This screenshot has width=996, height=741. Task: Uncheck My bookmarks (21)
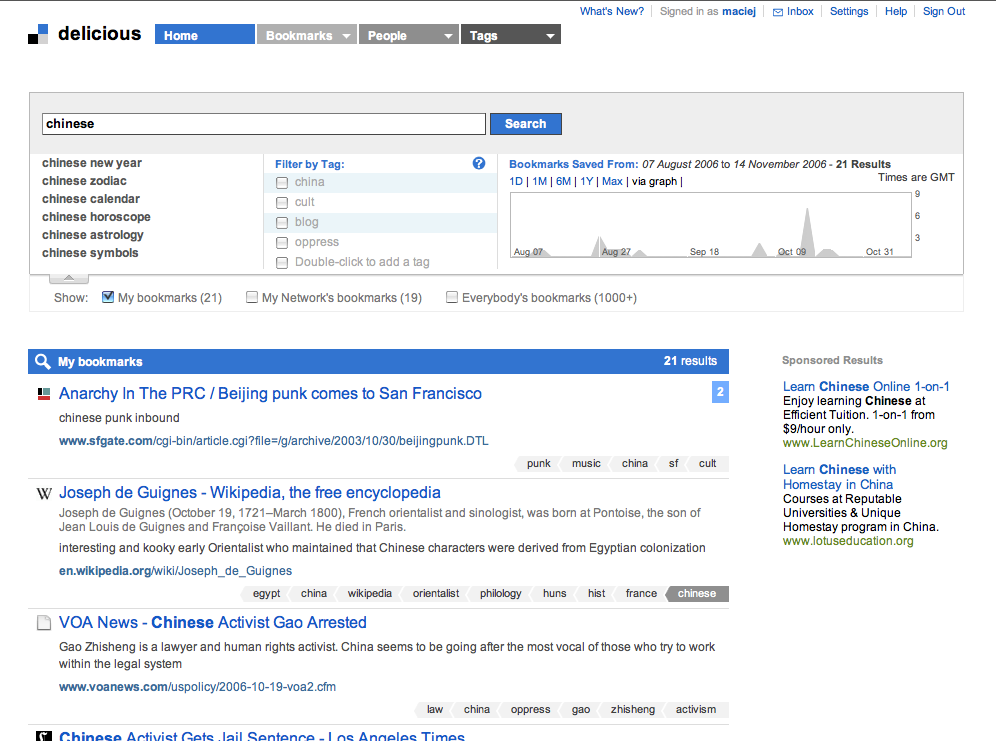[108, 297]
